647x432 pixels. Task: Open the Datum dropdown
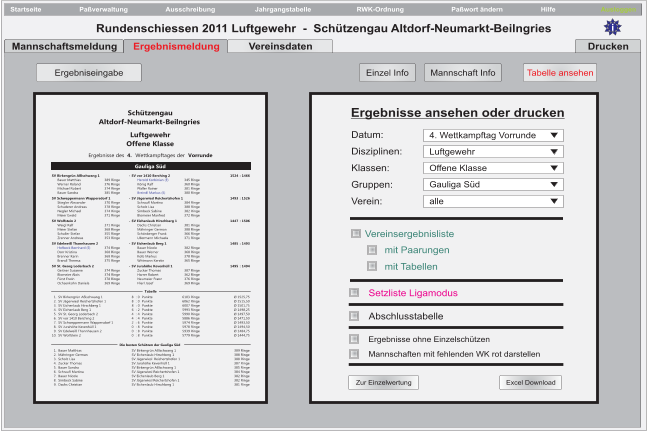click(x=493, y=135)
